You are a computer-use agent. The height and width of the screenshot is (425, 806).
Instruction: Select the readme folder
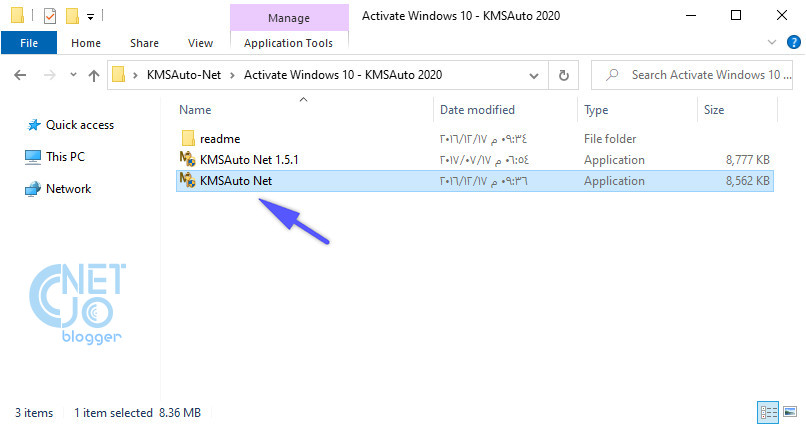coord(220,139)
